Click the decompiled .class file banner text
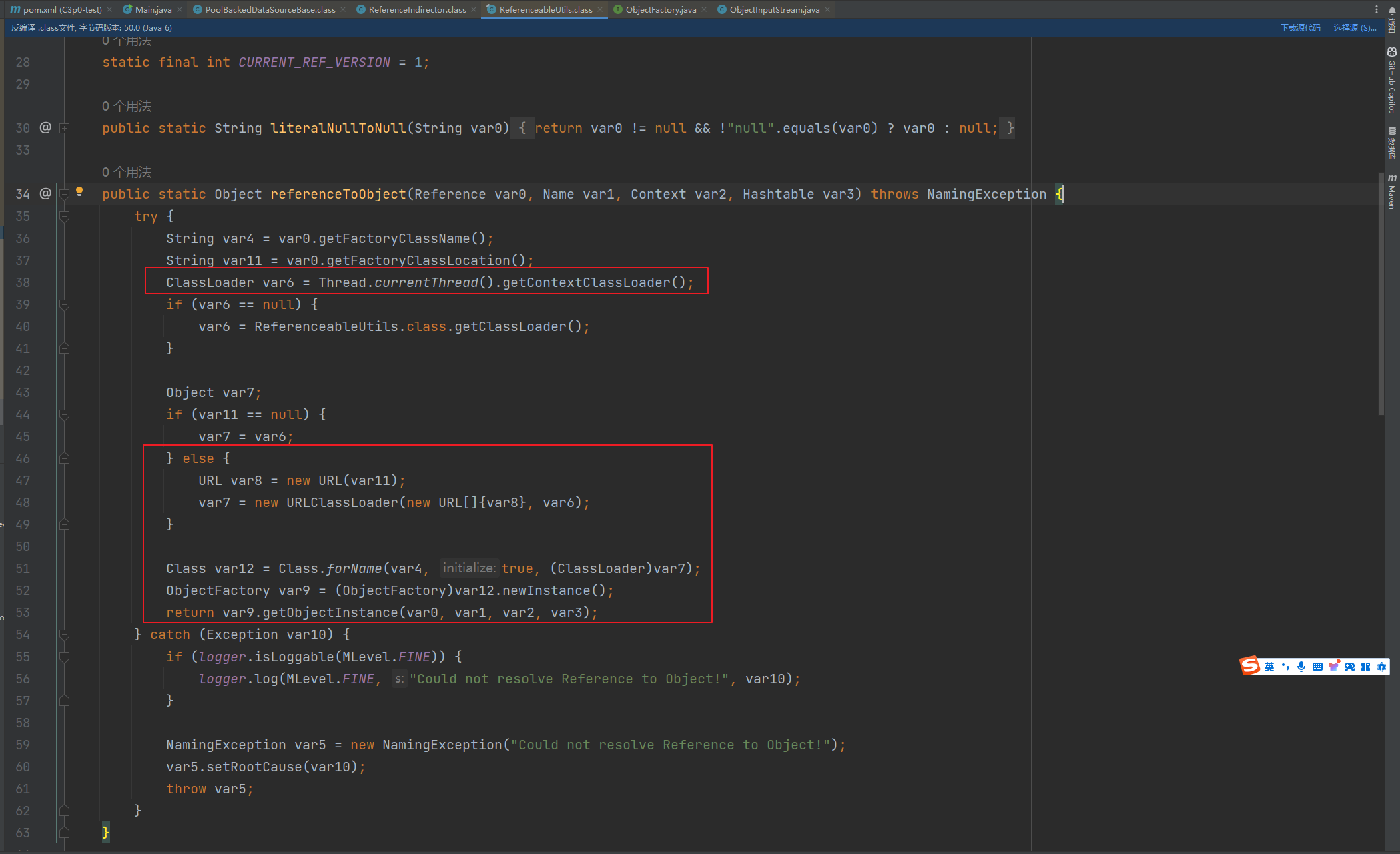 click(x=91, y=27)
